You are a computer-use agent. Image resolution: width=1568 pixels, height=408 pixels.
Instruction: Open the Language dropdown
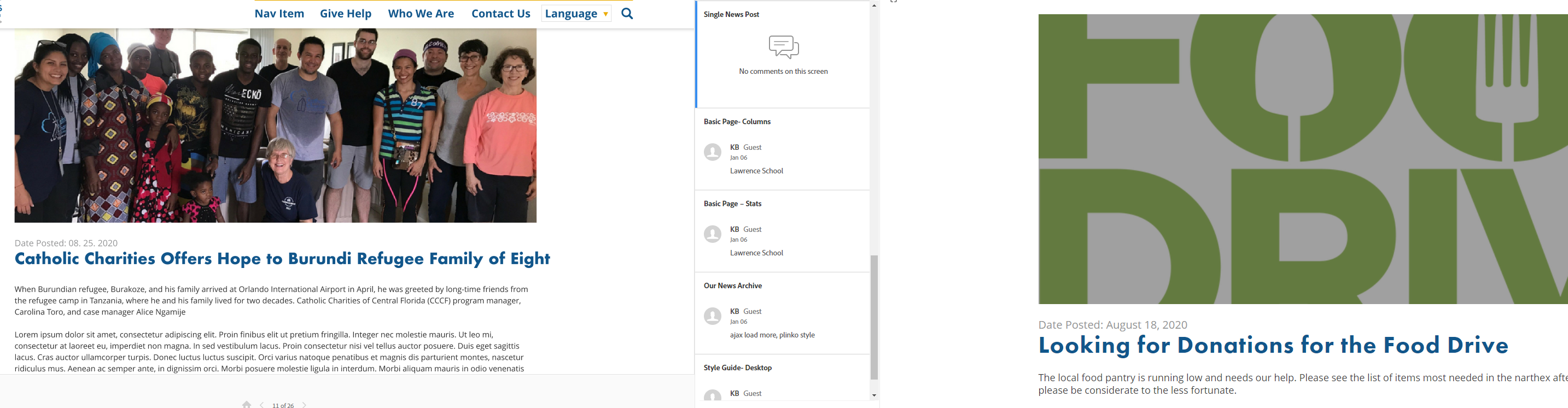[x=576, y=13]
